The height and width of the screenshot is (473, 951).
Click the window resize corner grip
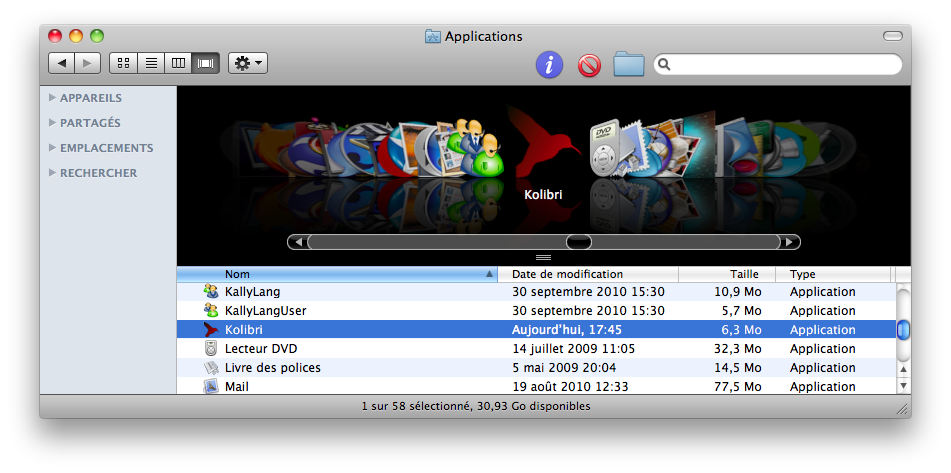902,409
